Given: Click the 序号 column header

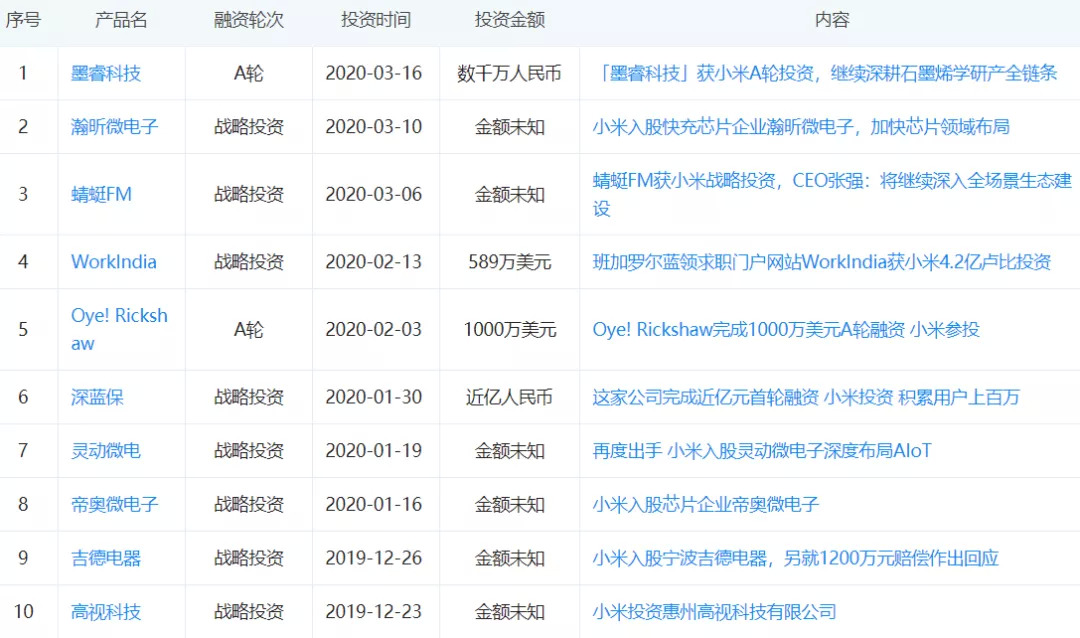Looking at the screenshot, I should pyautogui.click(x=23, y=20).
